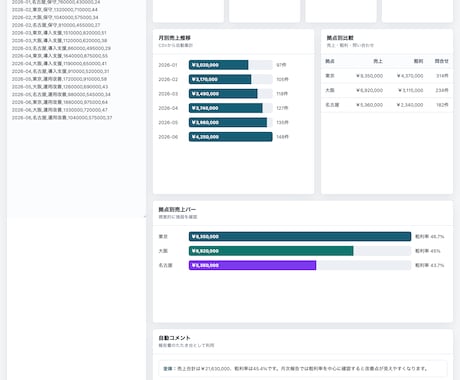Select the 2026-01 monthly sales bar
Image resolution: width=460 pixels, height=380 pixels.
point(218,65)
